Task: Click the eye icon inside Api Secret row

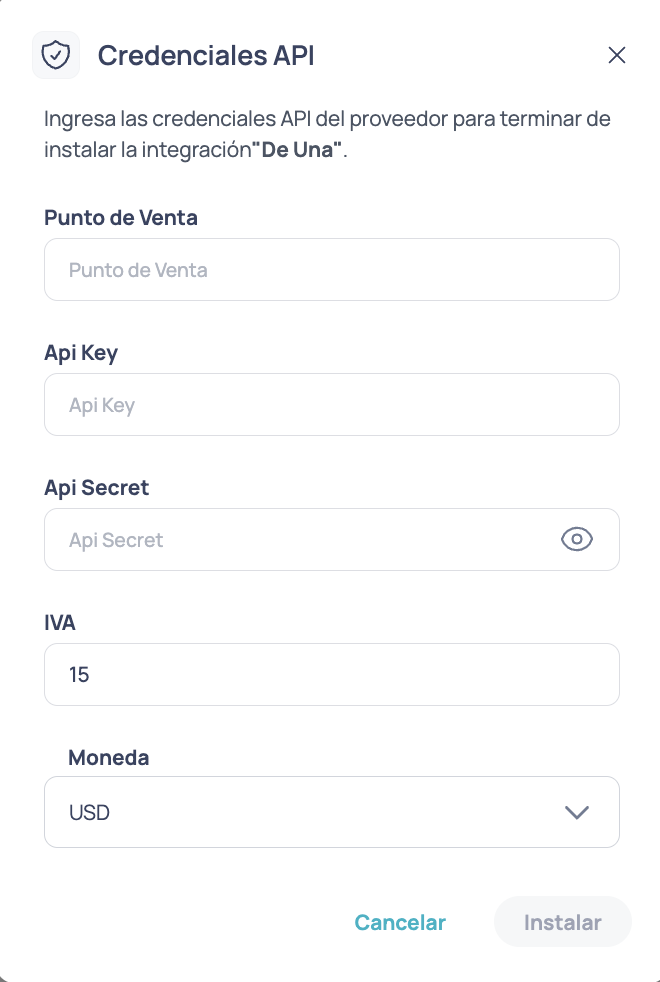Action: (x=577, y=539)
